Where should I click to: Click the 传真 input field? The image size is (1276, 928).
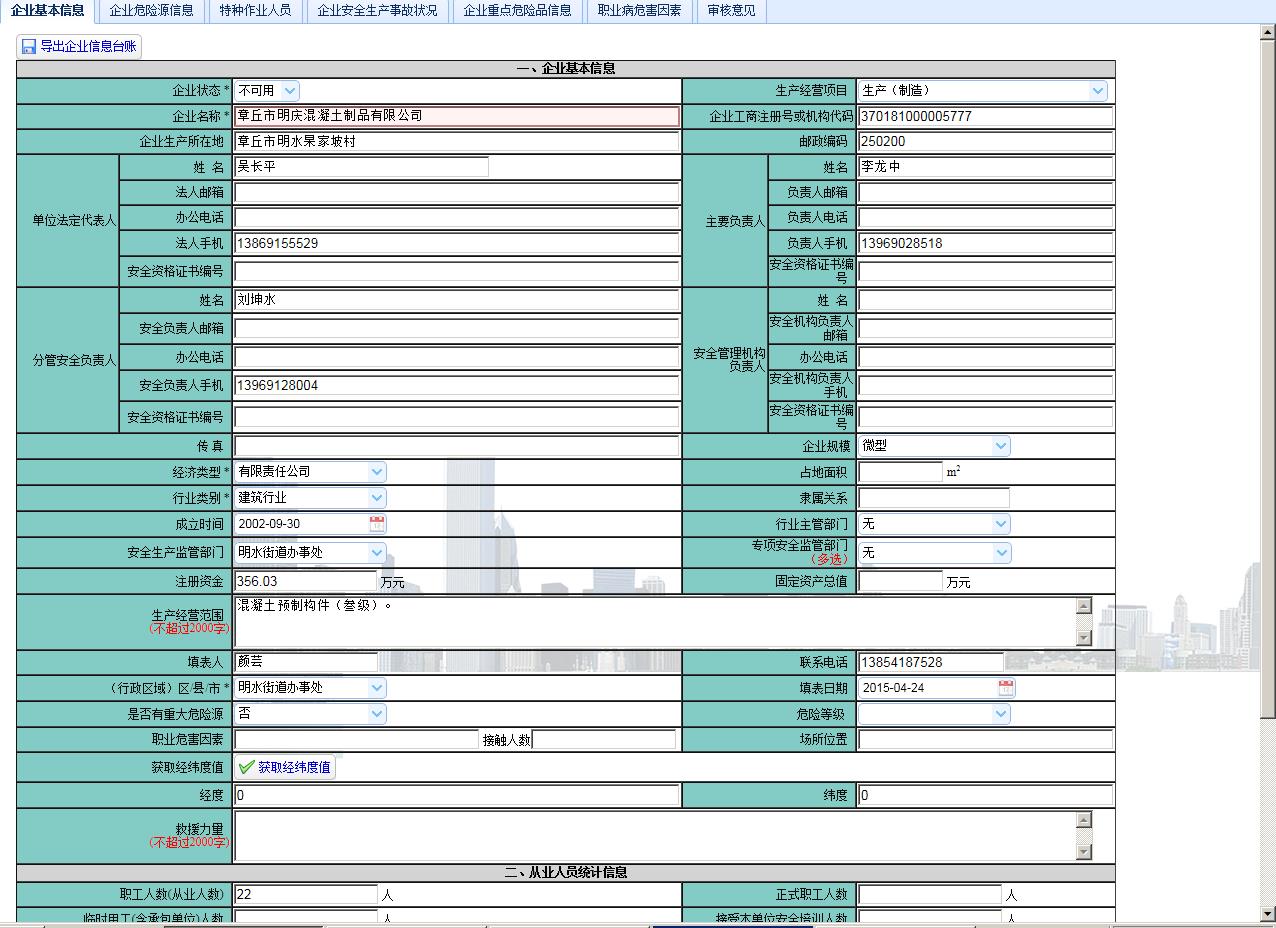tap(457, 446)
